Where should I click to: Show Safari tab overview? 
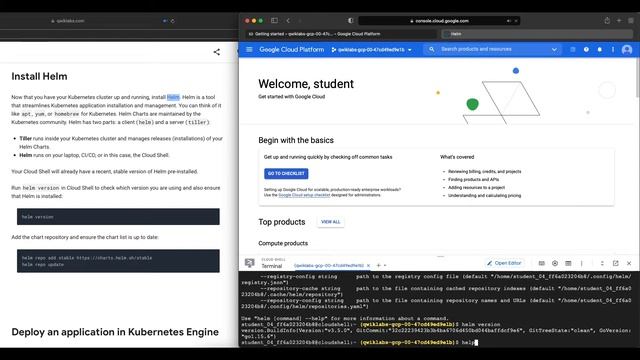pyautogui.click(x=631, y=20)
